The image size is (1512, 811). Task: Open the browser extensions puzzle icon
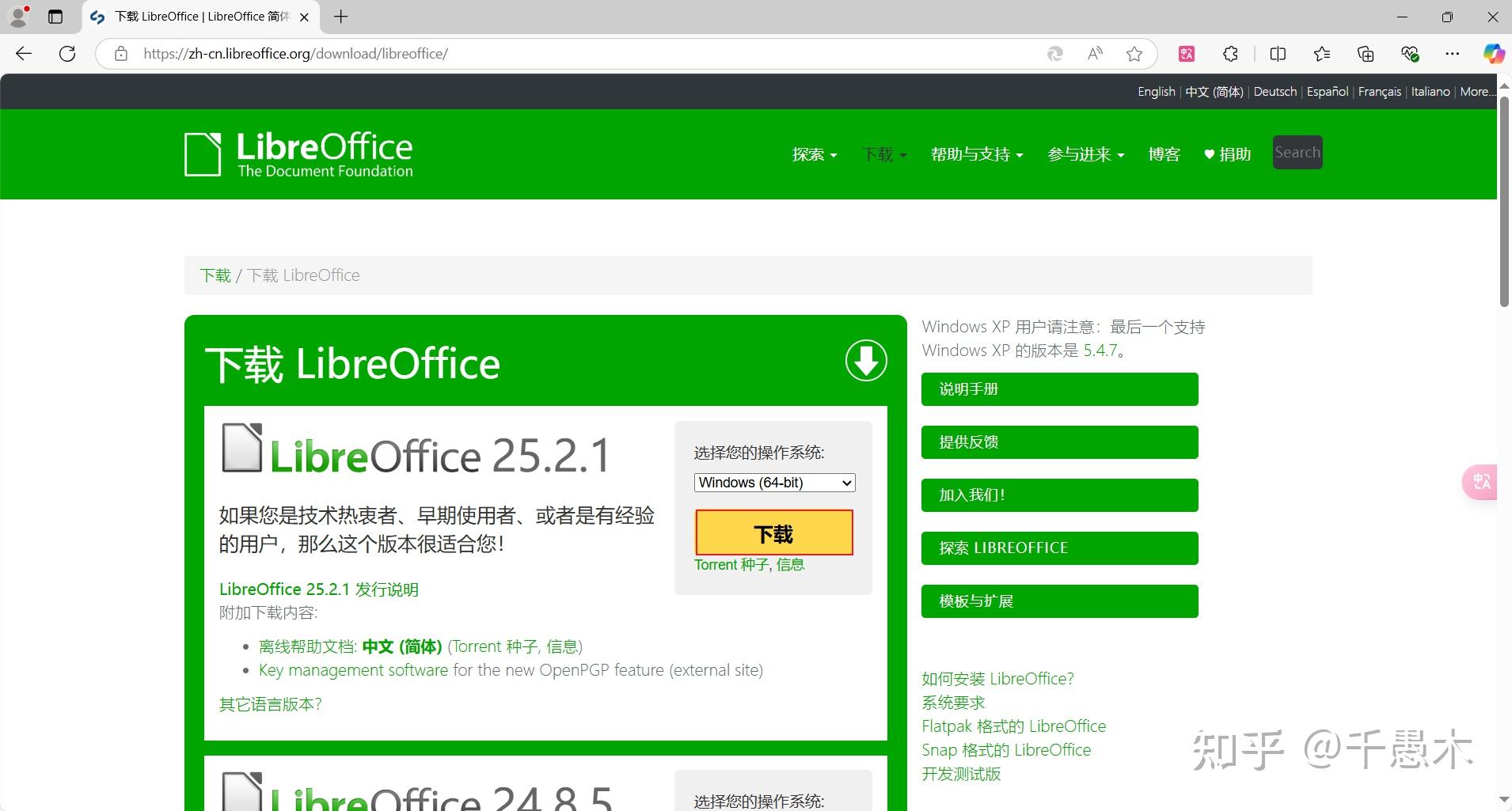pos(1230,53)
